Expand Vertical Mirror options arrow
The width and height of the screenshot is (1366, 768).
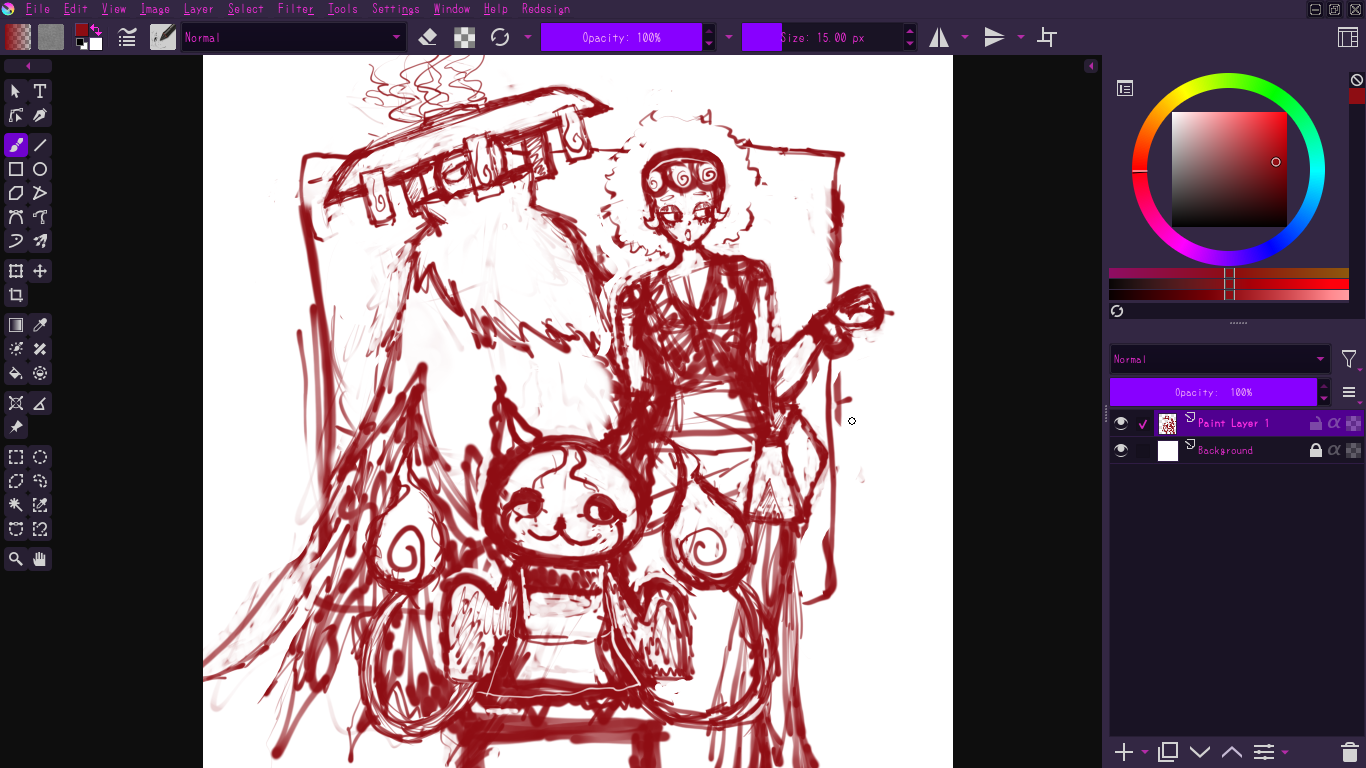click(1021, 37)
